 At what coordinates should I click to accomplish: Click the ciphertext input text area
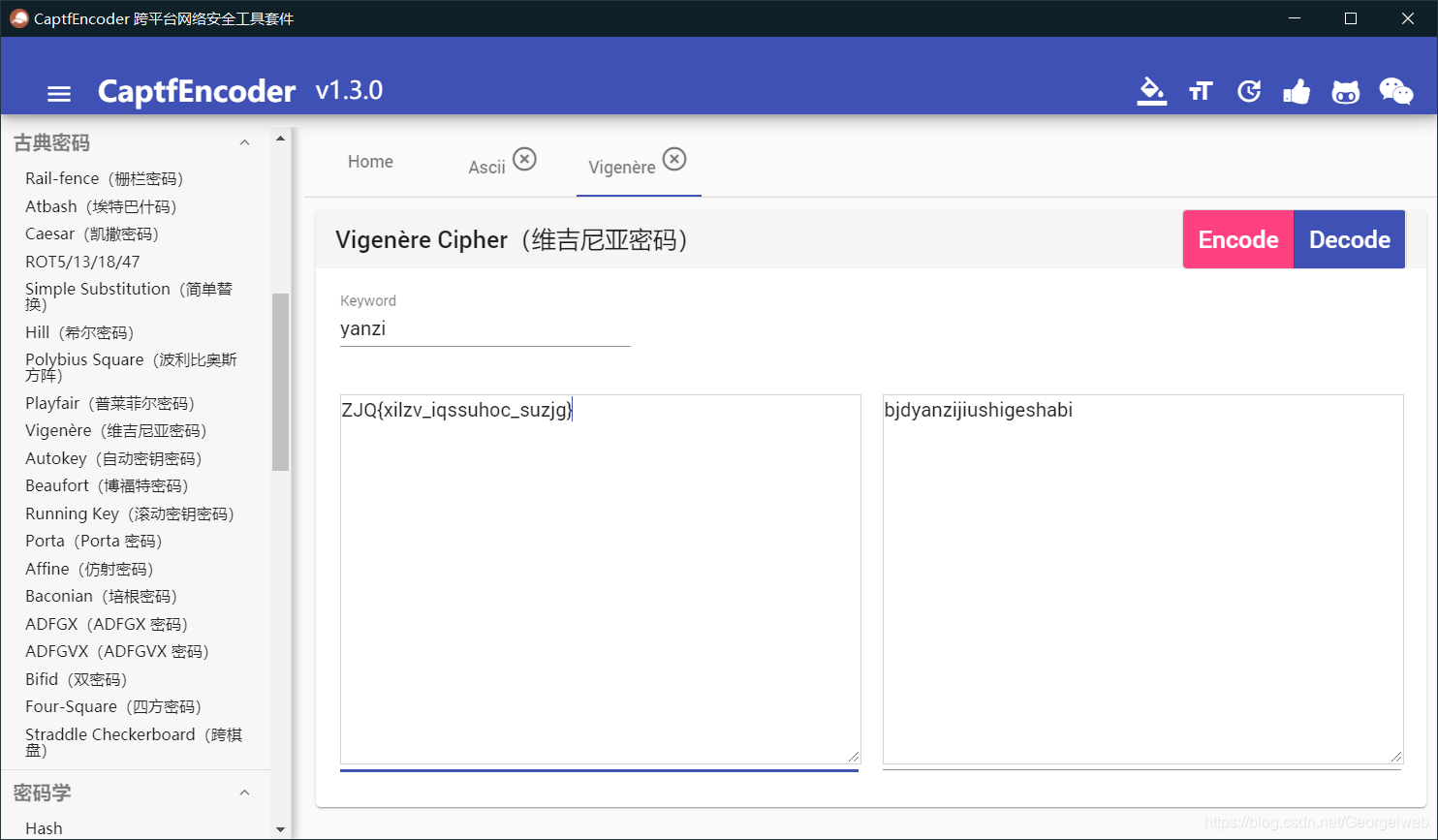[x=600, y=578]
